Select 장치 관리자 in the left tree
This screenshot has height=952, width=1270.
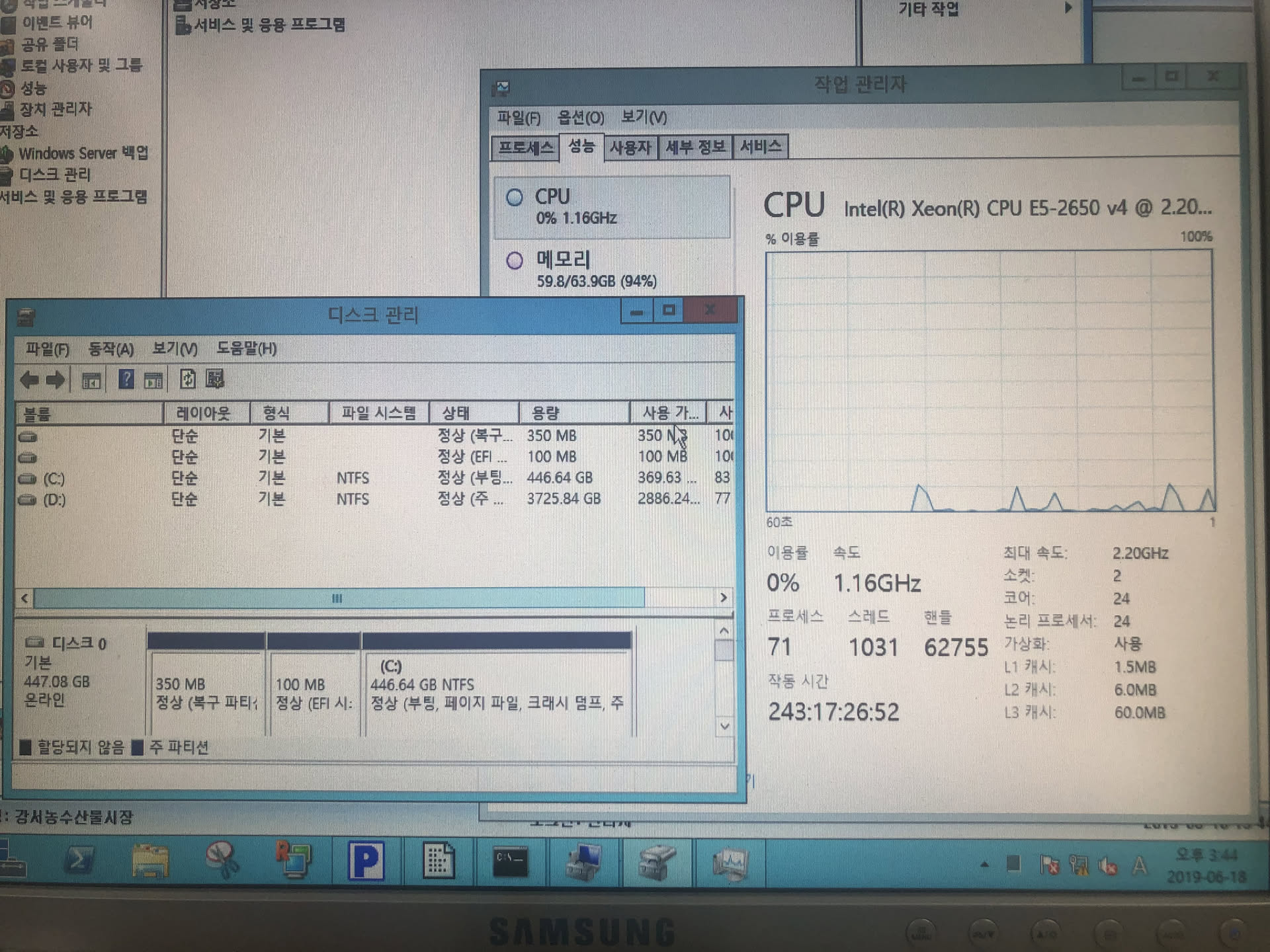click(x=56, y=109)
